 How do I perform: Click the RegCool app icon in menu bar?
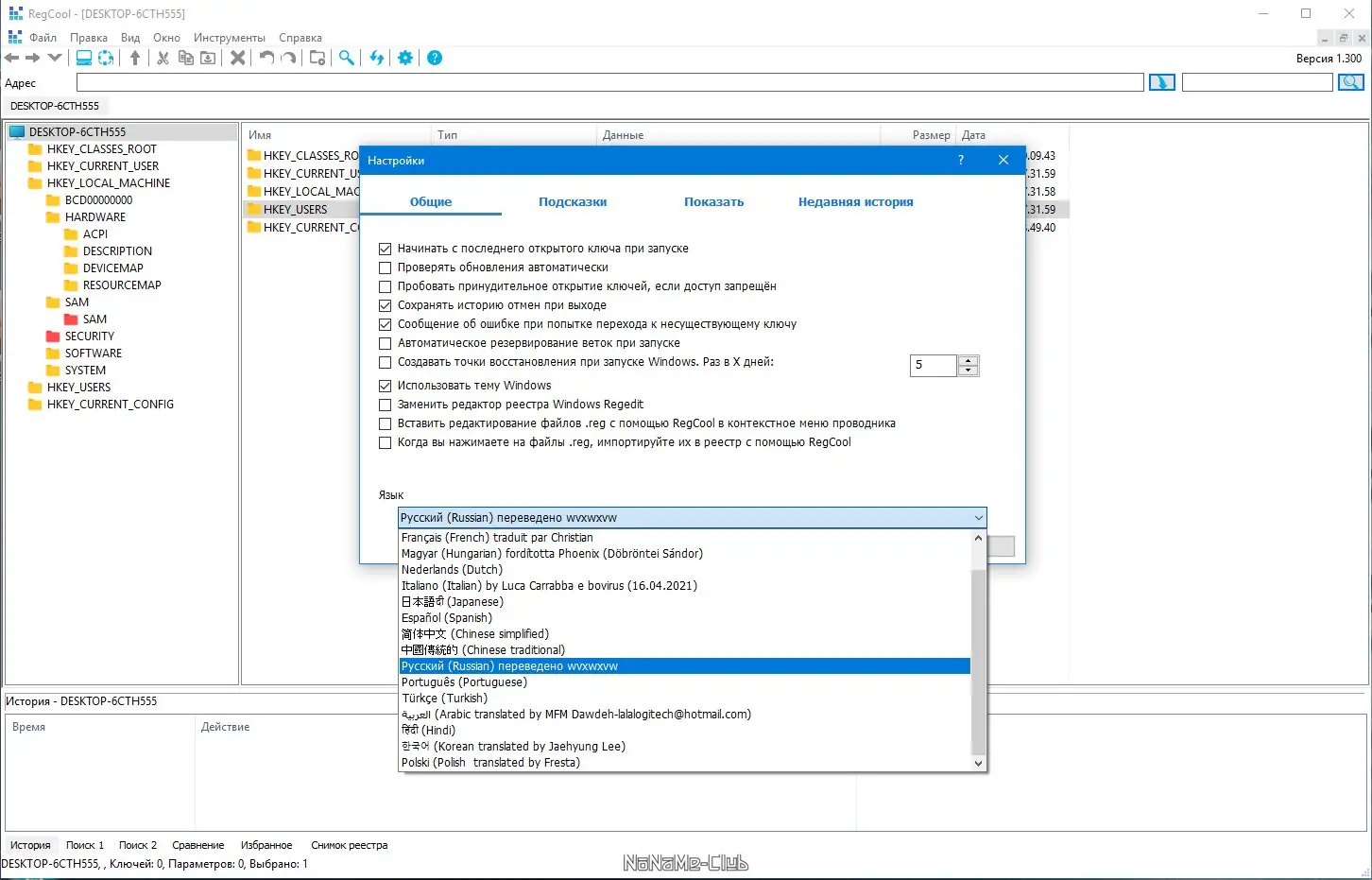15,37
